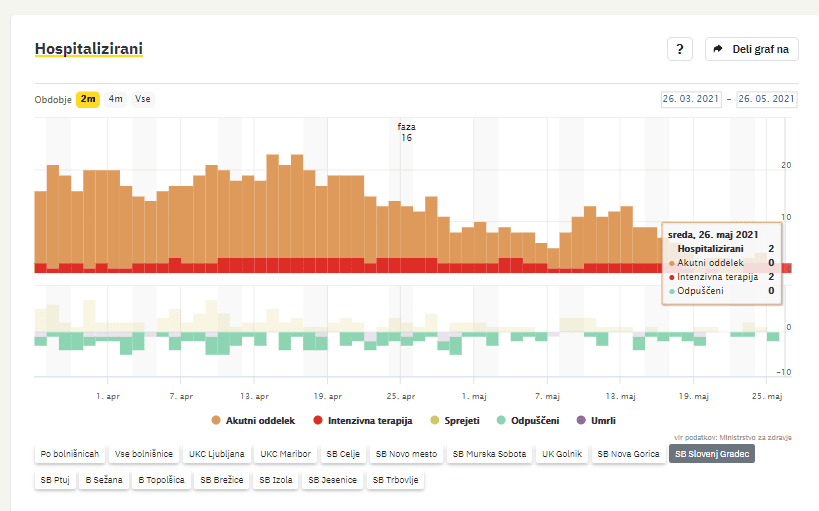Viewport: 819px width, 511px height.
Task: Click the Hospitalizirani heading link
Action: coord(88,48)
